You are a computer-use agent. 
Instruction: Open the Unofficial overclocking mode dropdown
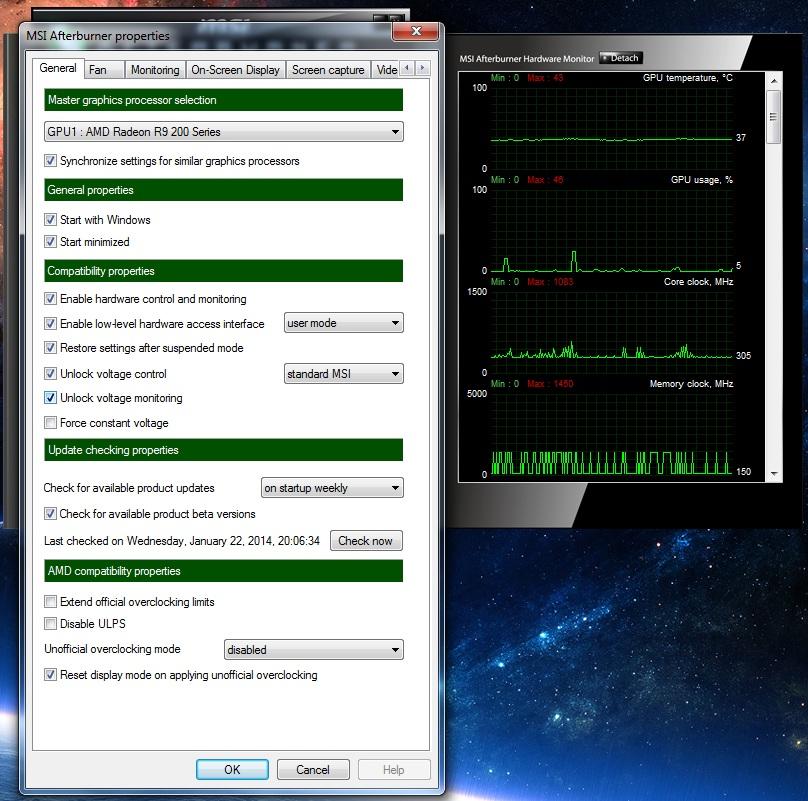(314, 649)
